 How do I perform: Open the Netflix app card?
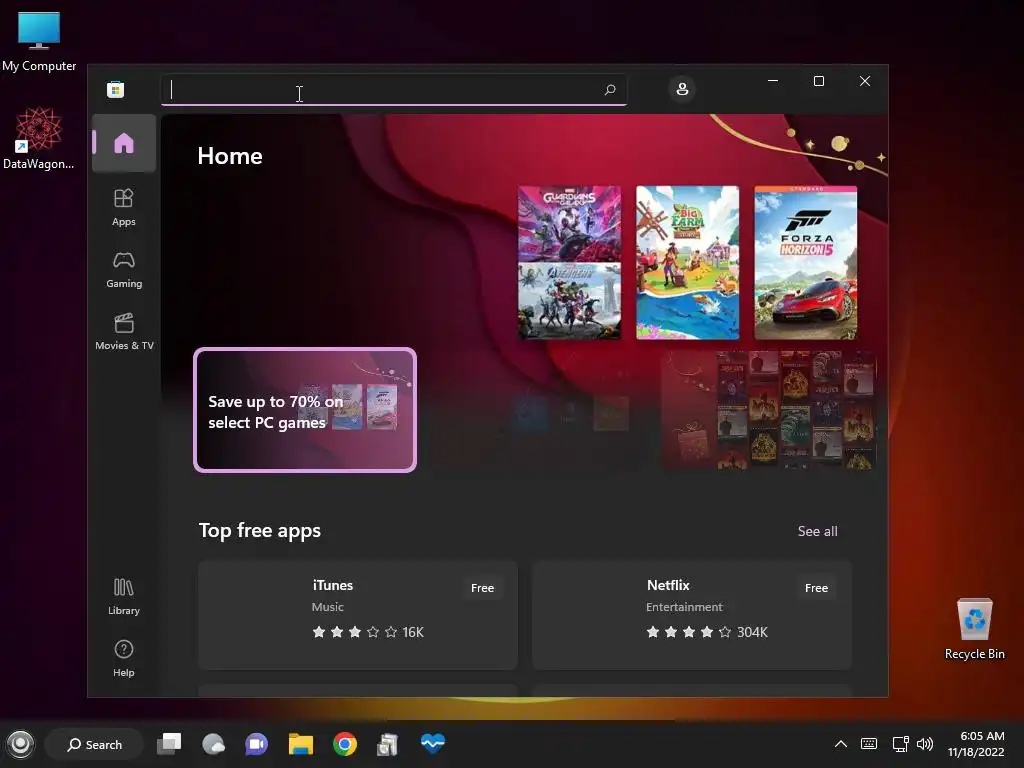click(x=692, y=615)
